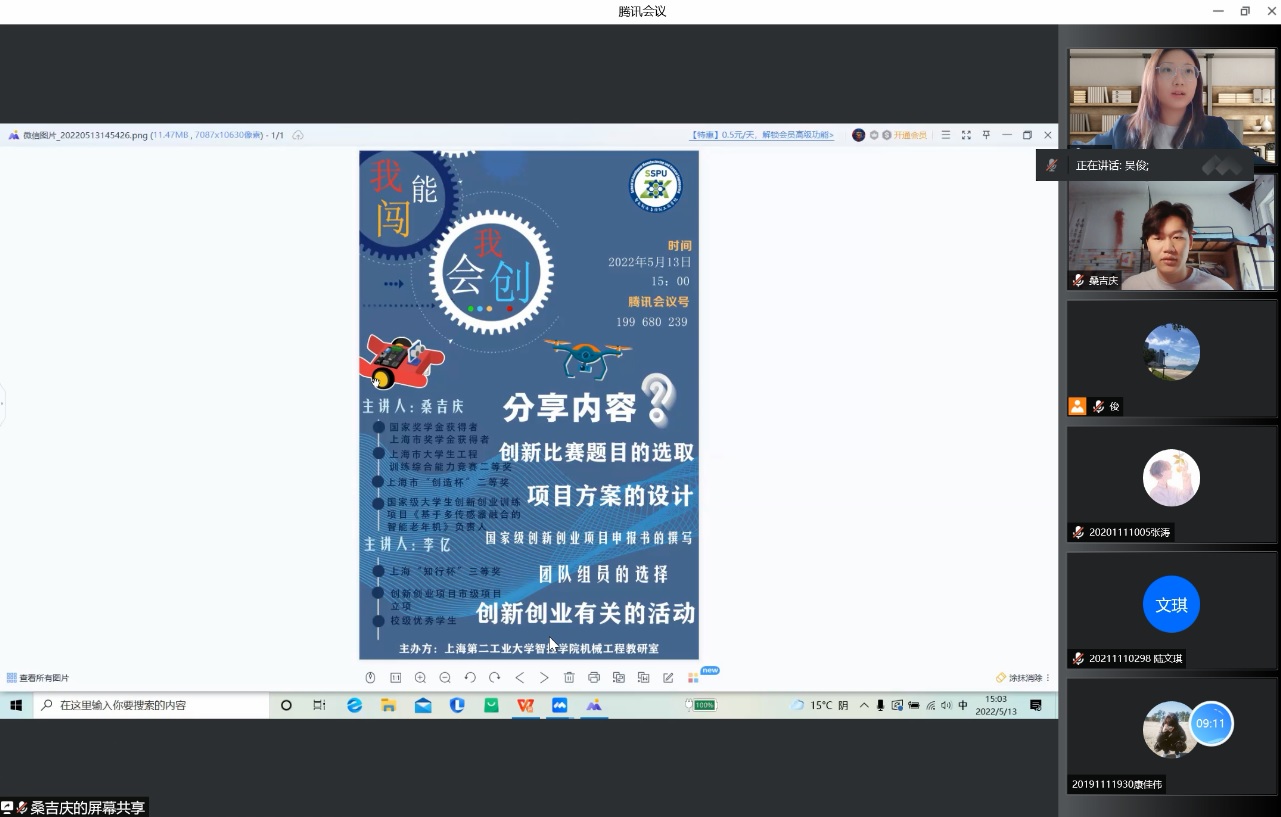1281x817 pixels.
Task: Expand hidden system tray icons
Action: tap(864, 705)
